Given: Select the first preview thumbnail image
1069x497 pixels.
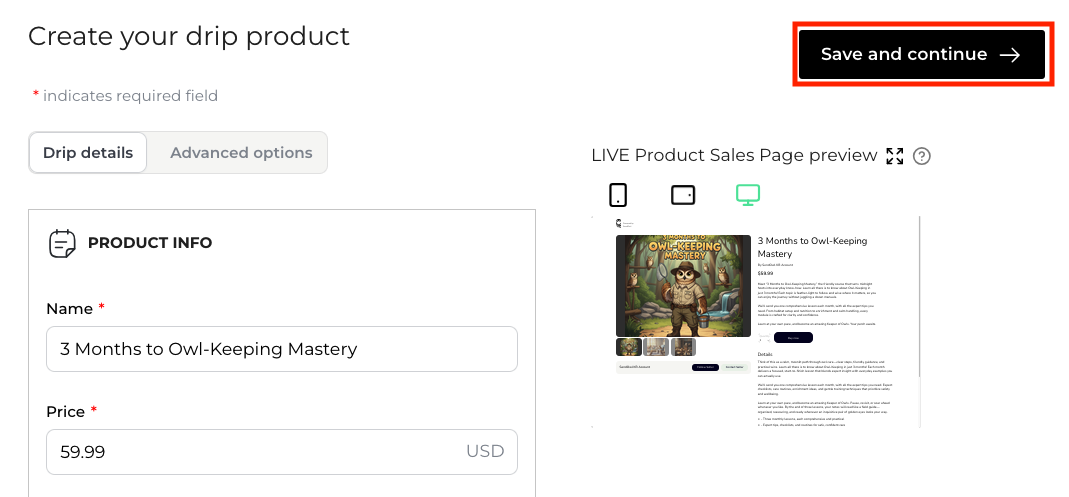Looking at the screenshot, I should (x=629, y=347).
